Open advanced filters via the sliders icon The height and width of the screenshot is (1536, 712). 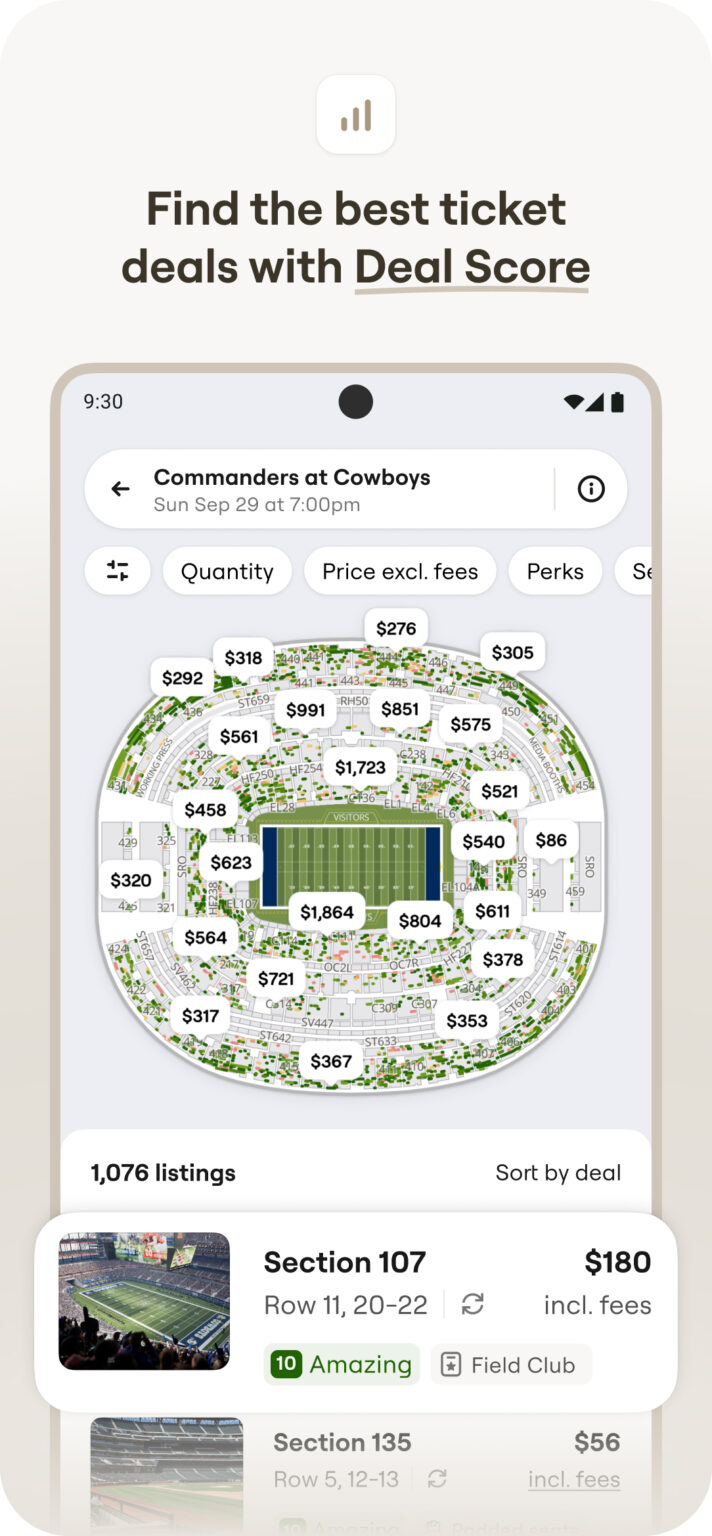tap(117, 571)
